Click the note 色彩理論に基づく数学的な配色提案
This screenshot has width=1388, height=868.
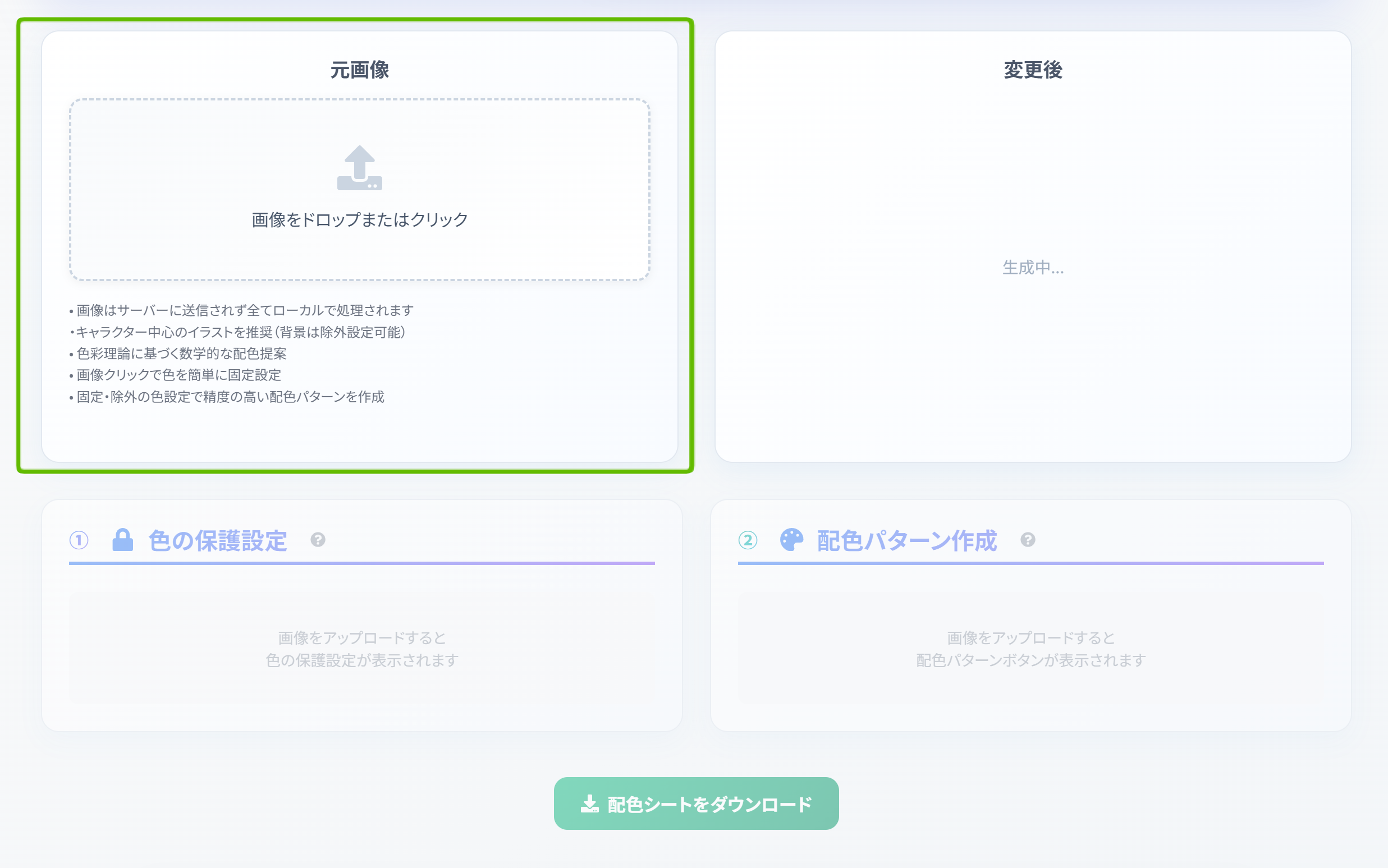(x=181, y=353)
